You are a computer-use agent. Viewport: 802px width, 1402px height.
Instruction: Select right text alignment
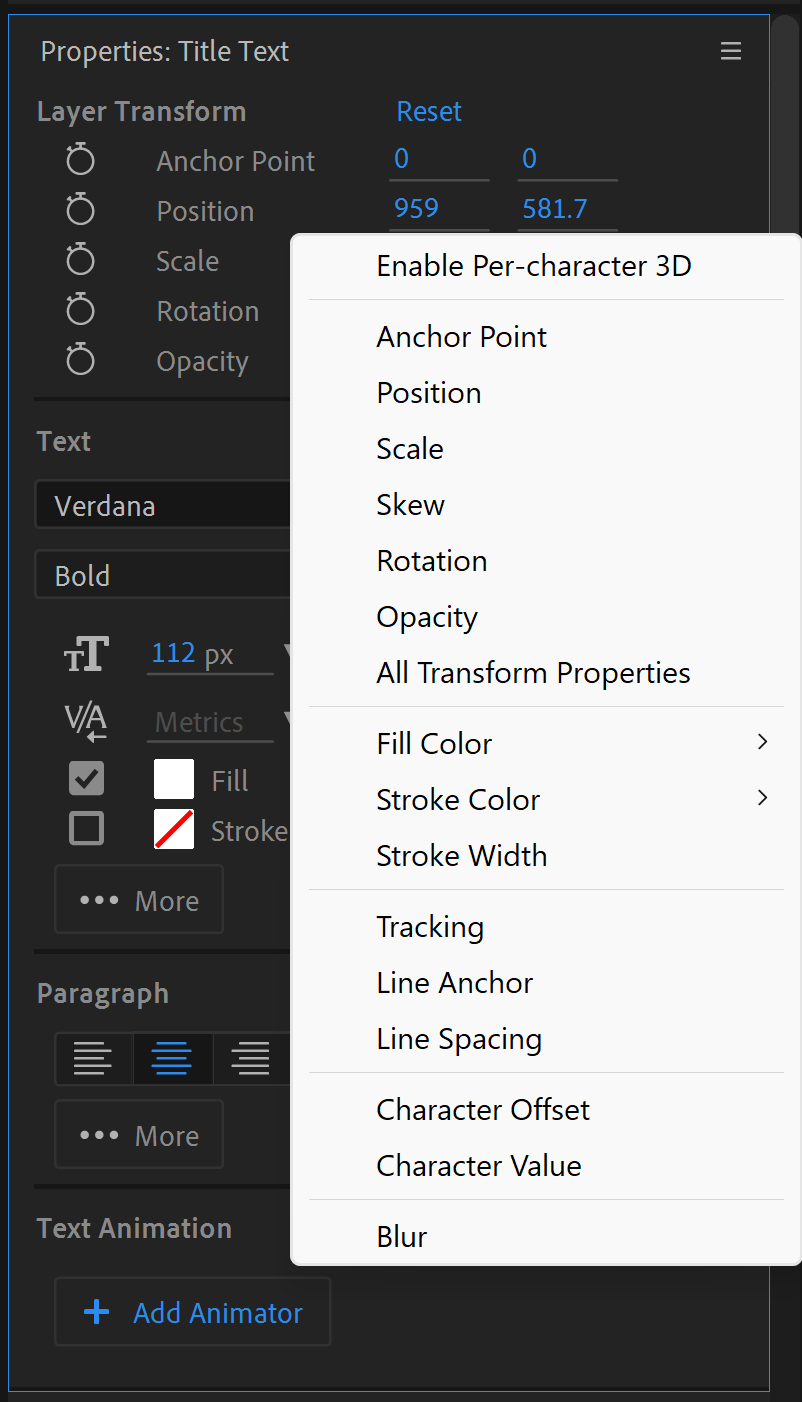(251, 1058)
